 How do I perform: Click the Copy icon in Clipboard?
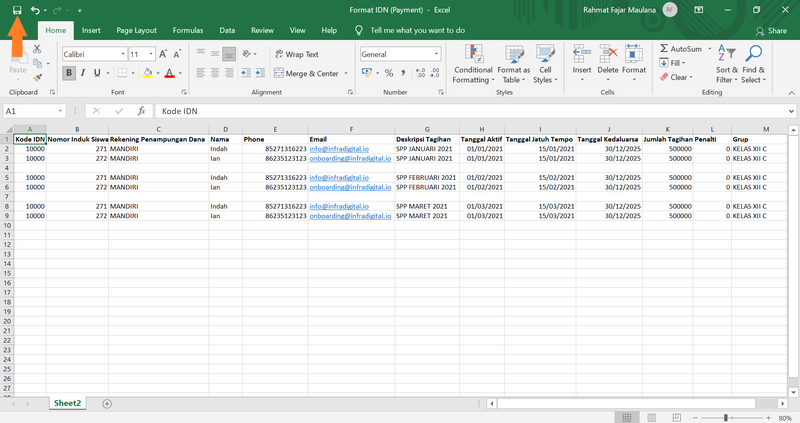[37, 63]
